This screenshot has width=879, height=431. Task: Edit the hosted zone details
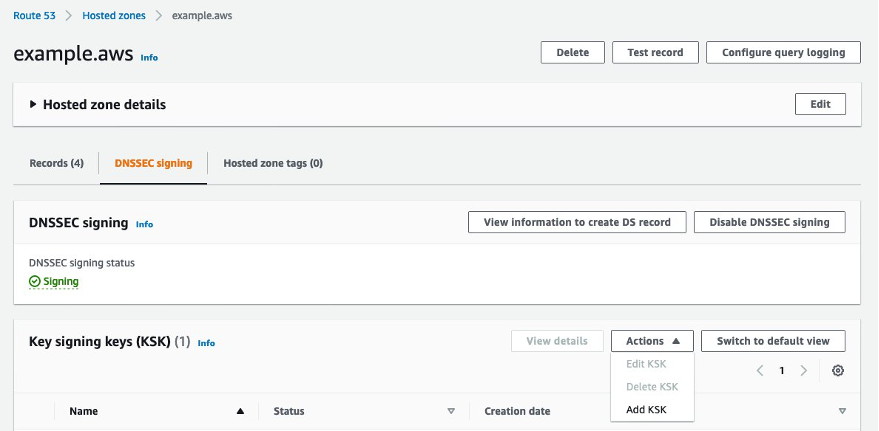[820, 104]
